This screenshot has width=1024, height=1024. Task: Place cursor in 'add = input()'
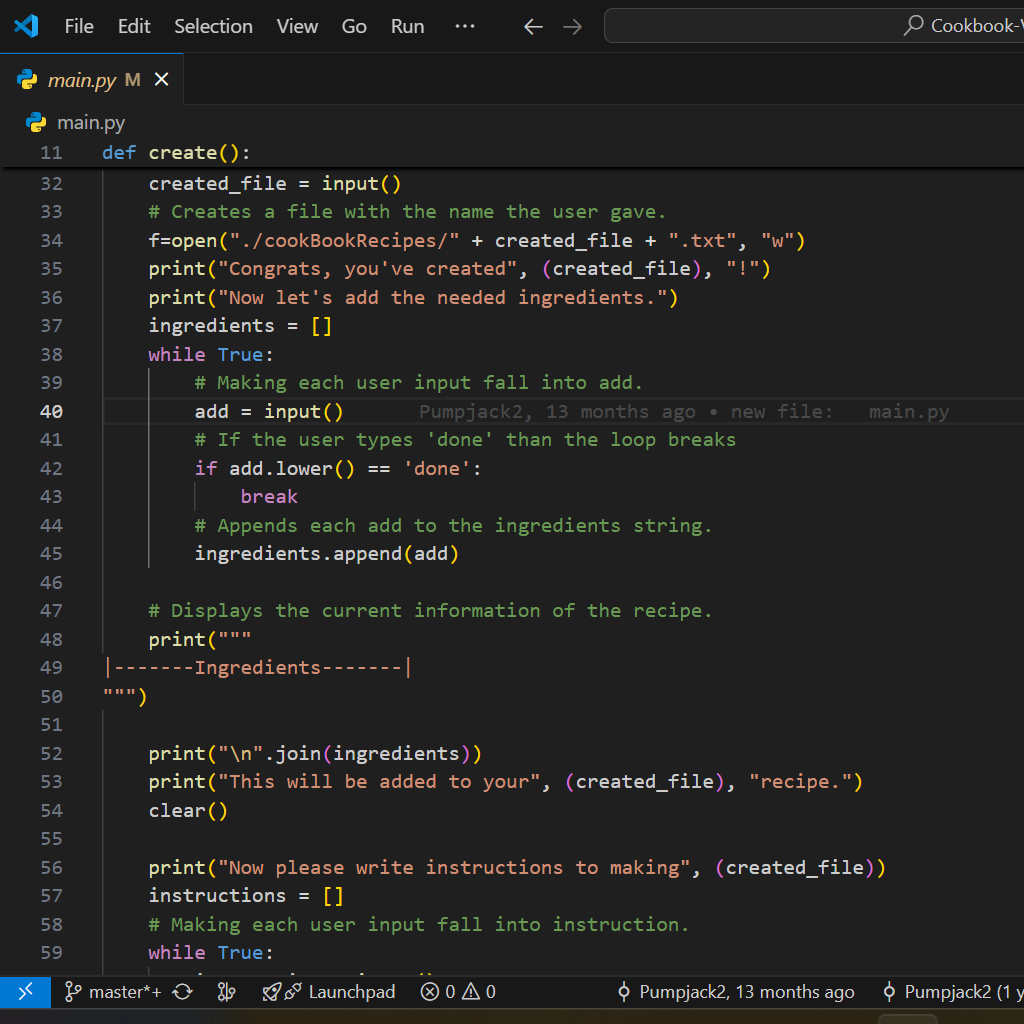(x=268, y=412)
